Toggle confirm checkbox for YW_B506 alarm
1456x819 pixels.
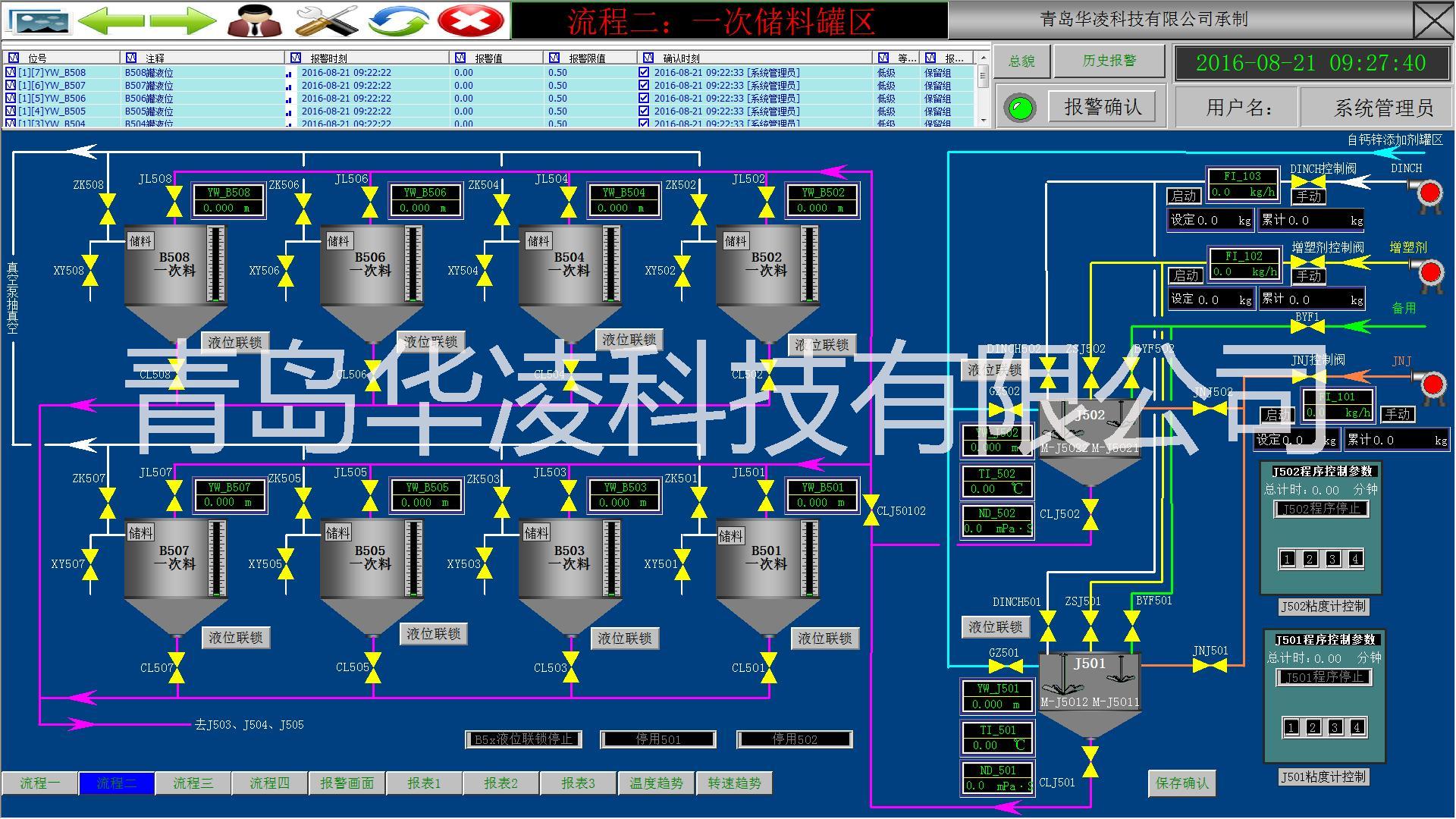coord(644,99)
